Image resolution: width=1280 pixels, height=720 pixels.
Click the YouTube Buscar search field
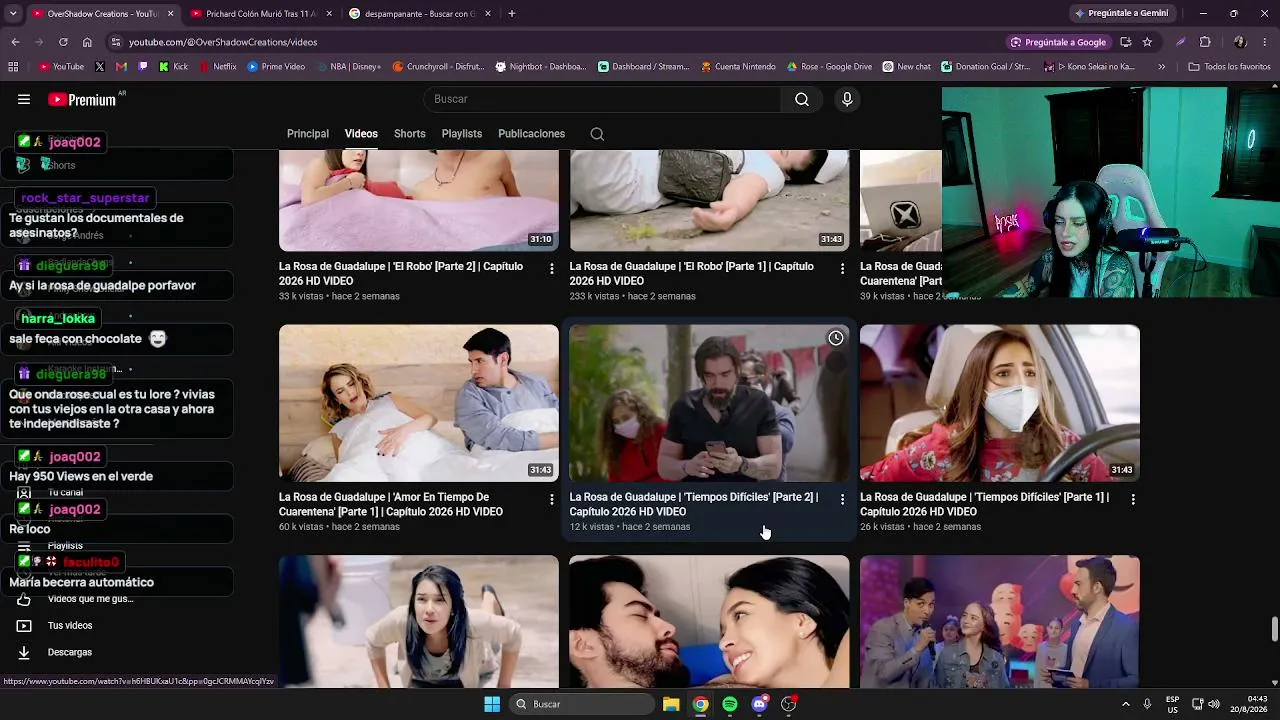point(603,99)
